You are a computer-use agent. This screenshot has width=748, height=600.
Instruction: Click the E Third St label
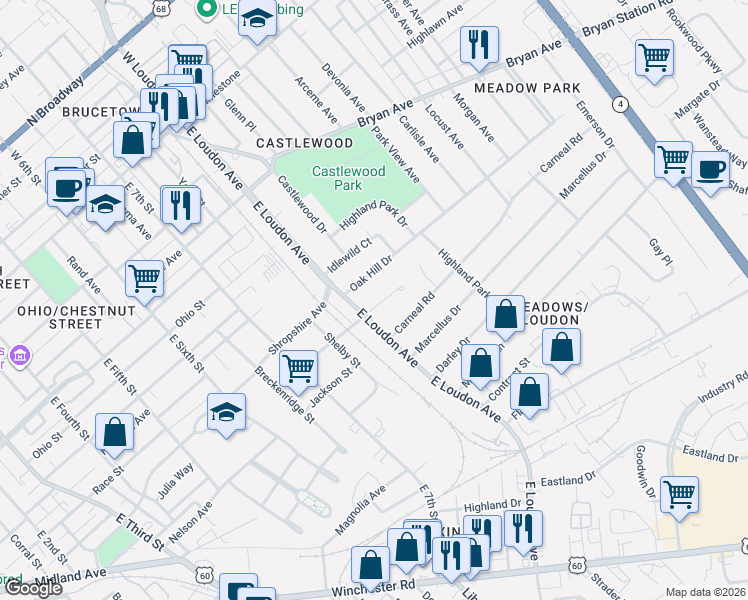point(140,532)
